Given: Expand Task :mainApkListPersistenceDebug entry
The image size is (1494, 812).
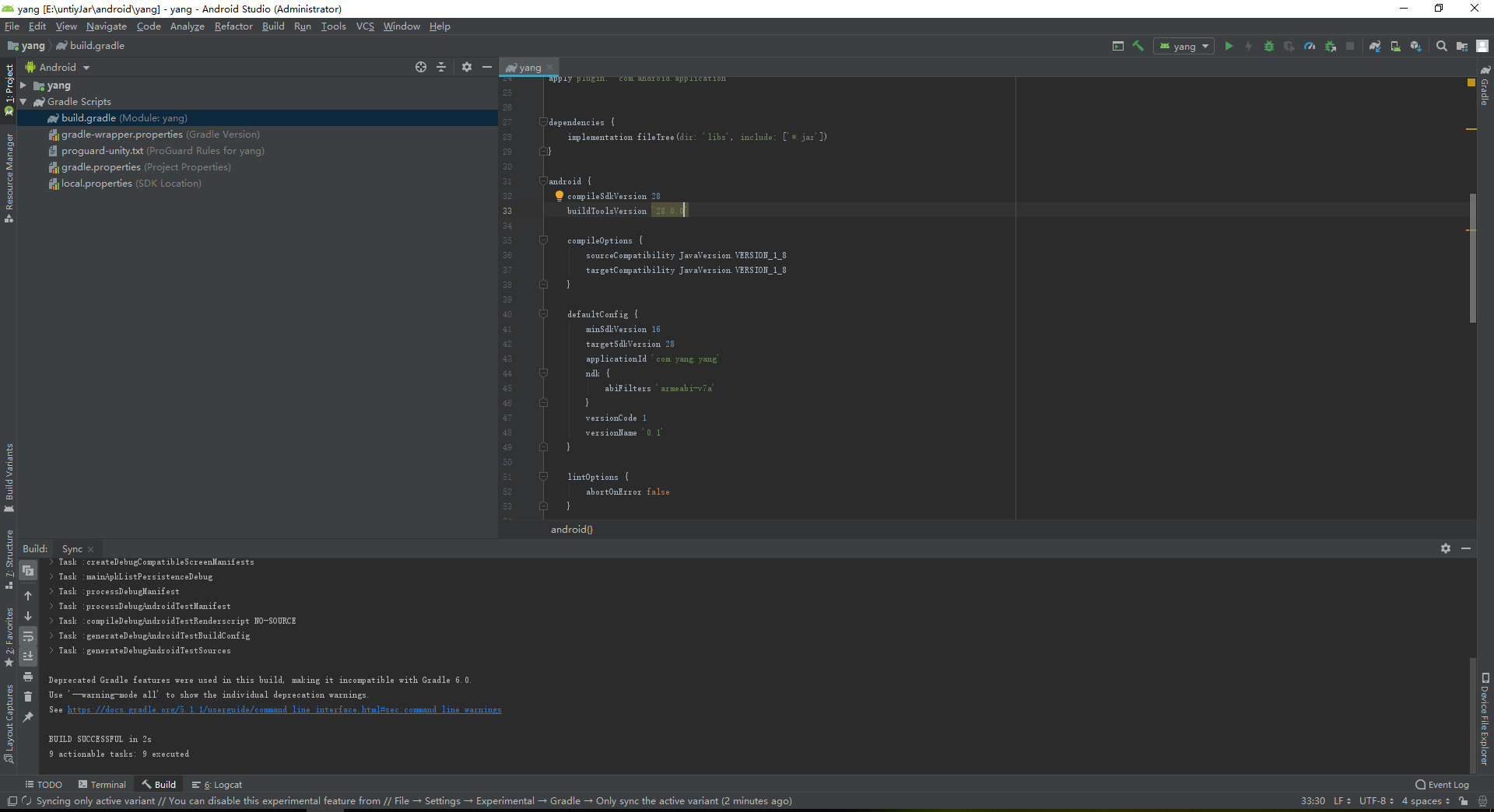Looking at the screenshot, I should pos(52,577).
